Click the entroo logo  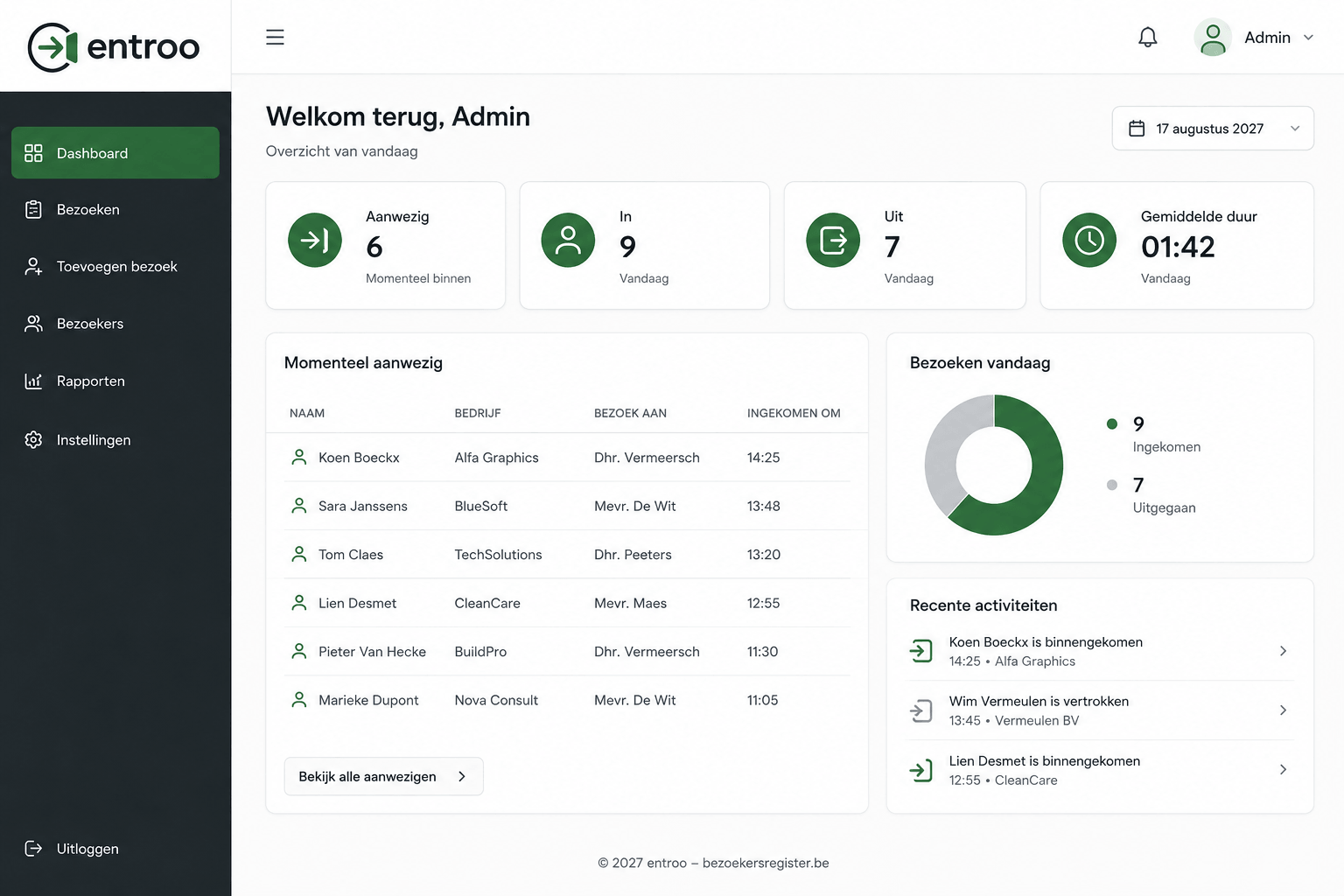click(x=114, y=47)
